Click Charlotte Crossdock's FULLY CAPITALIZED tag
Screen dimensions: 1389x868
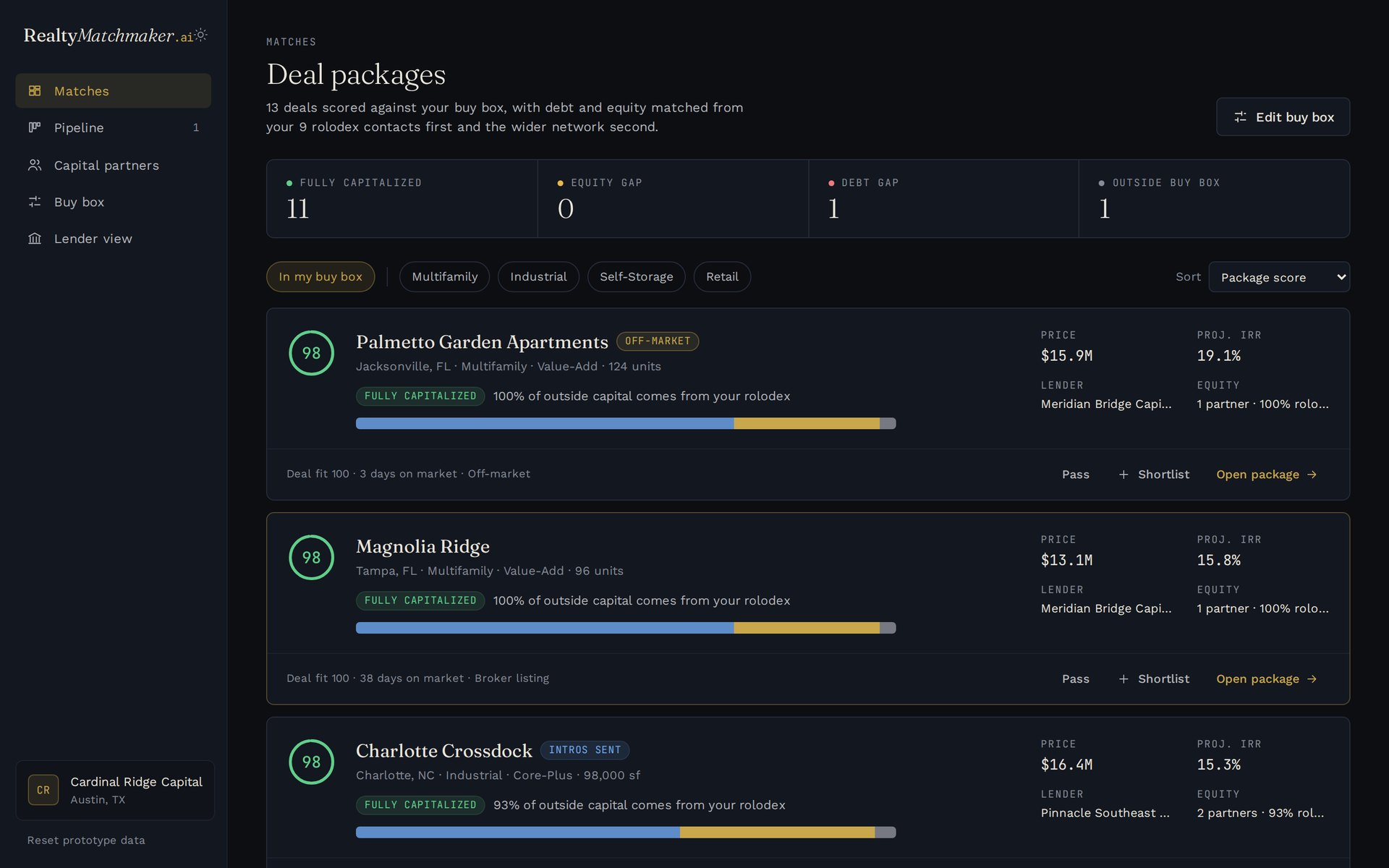click(420, 805)
